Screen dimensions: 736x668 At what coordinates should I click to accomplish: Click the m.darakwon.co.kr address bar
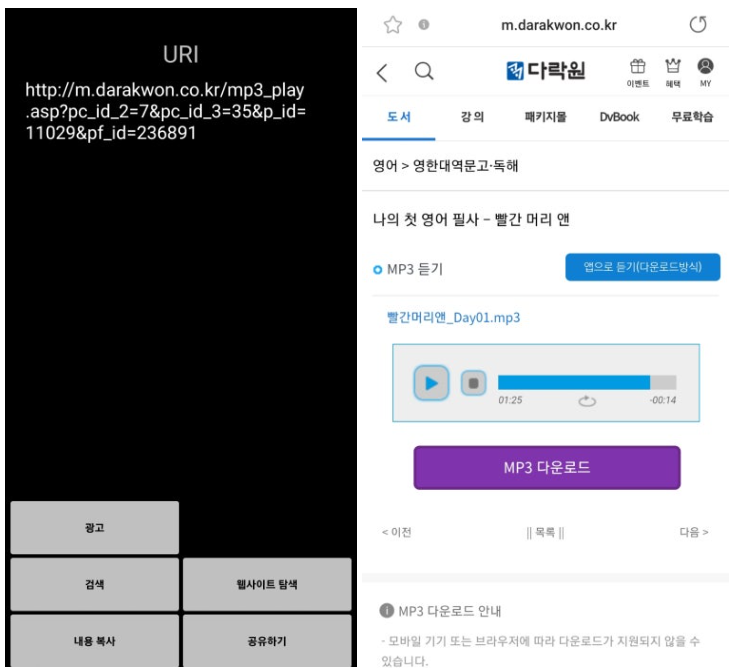tap(559, 25)
